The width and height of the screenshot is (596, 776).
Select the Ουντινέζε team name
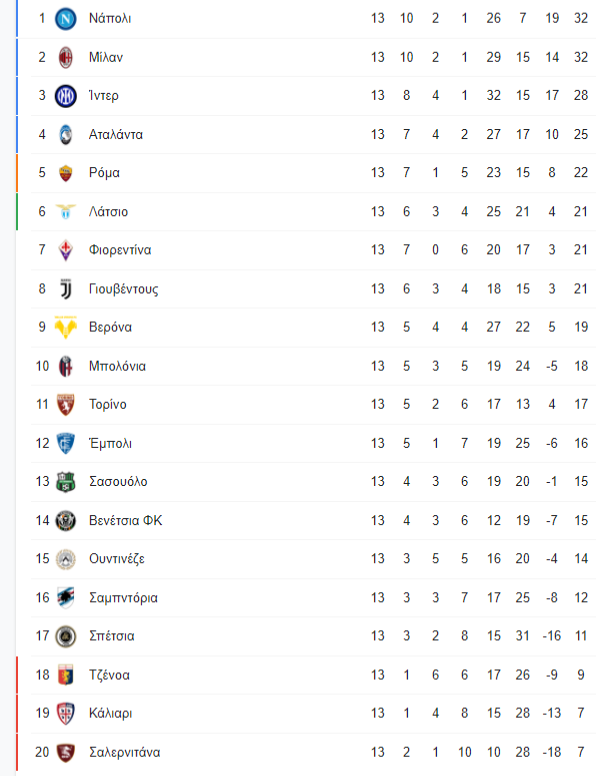[117, 559]
